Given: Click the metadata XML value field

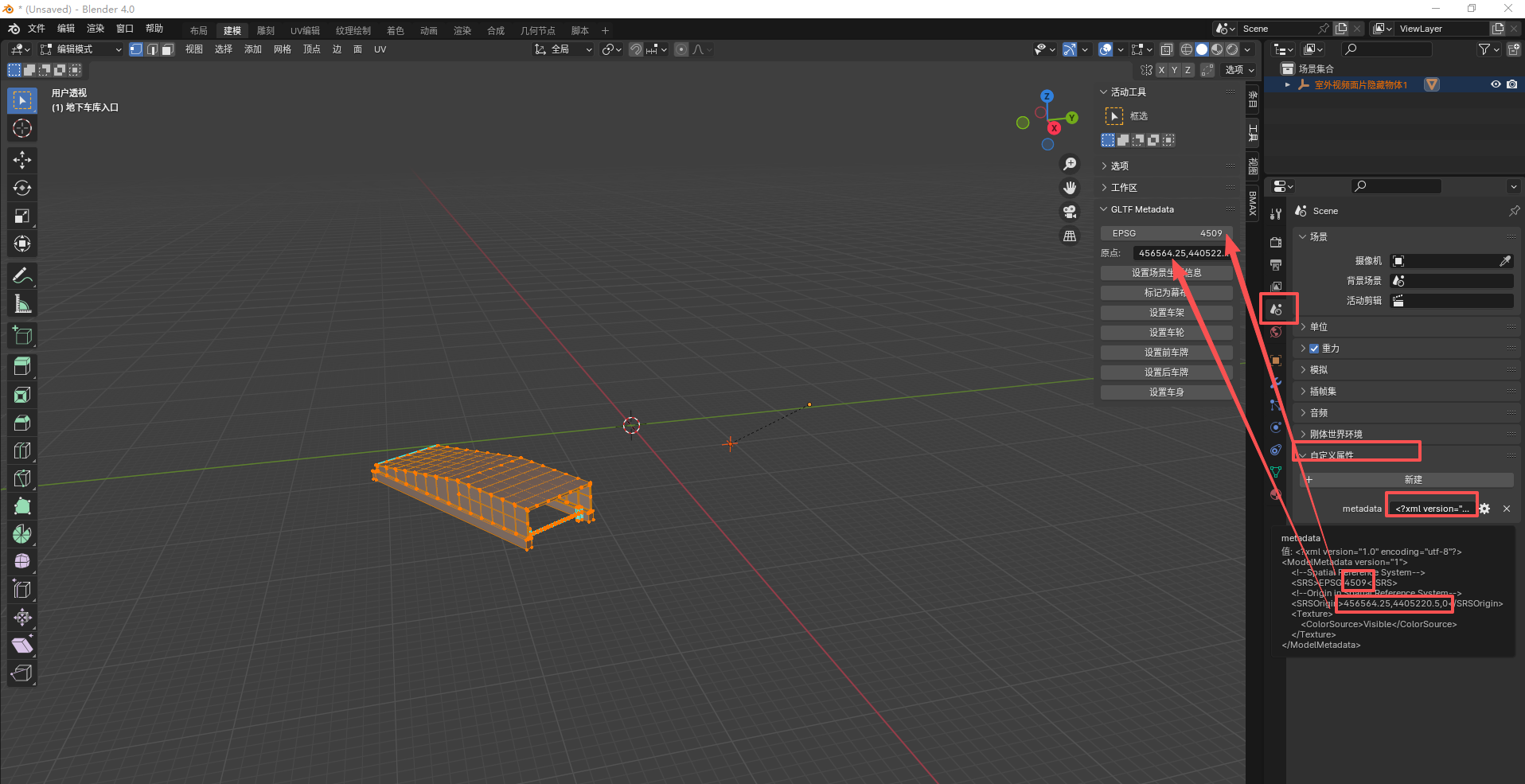Looking at the screenshot, I should (x=1431, y=509).
